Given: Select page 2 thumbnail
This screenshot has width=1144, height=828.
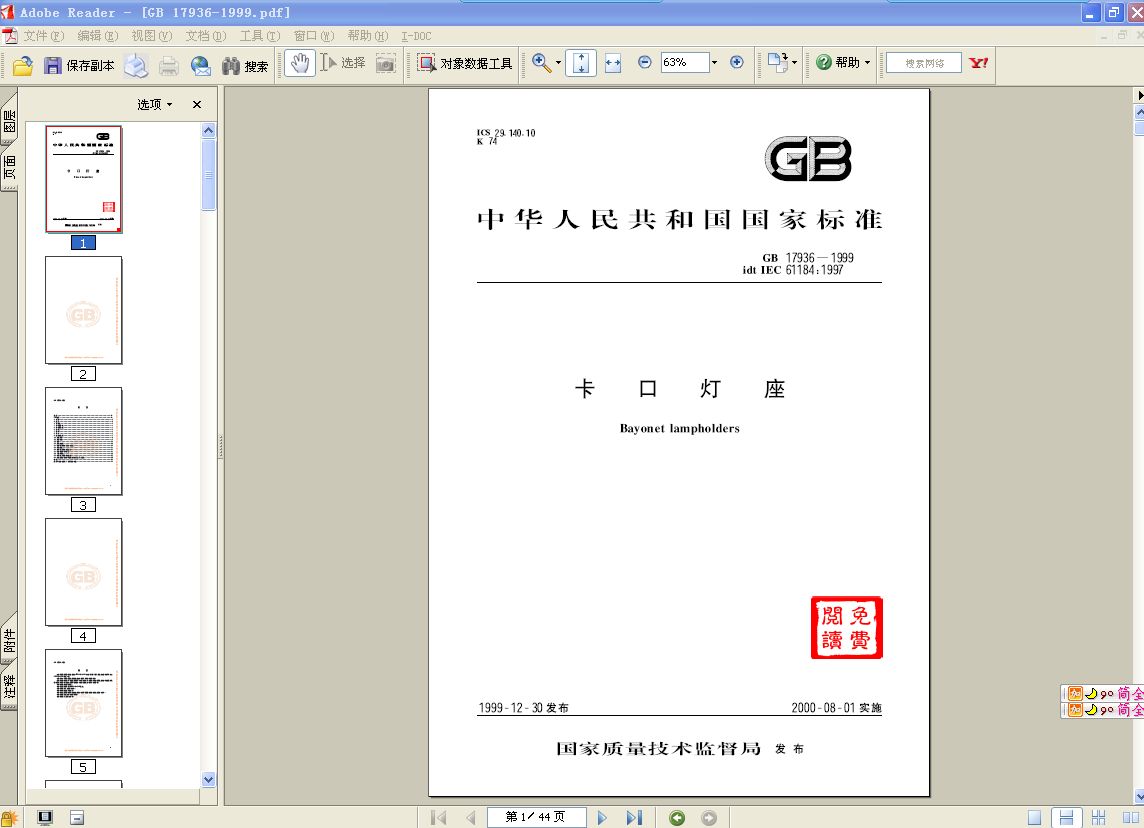Looking at the screenshot, I should 83,310.
